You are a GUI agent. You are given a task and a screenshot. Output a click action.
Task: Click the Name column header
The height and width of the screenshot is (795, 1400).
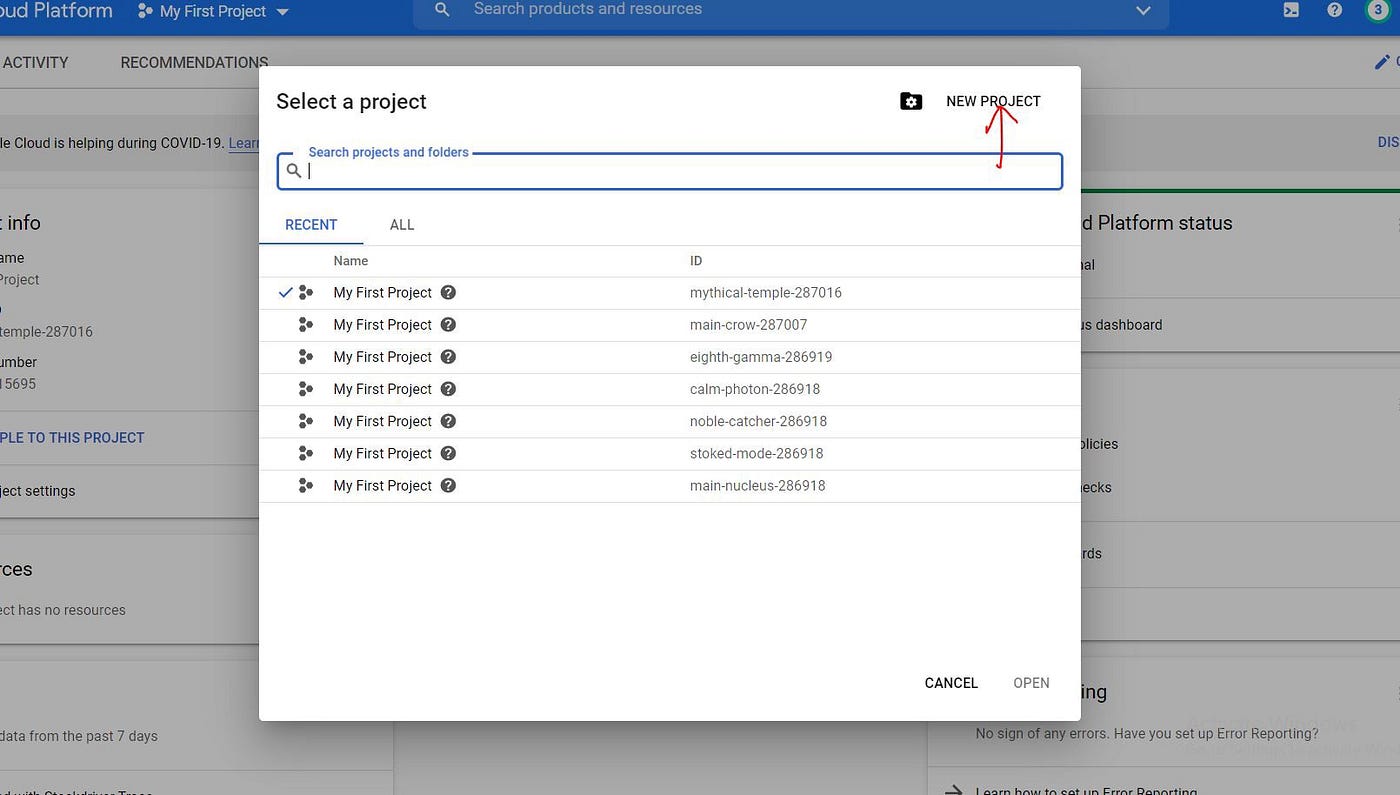click(x=351, y=261)
